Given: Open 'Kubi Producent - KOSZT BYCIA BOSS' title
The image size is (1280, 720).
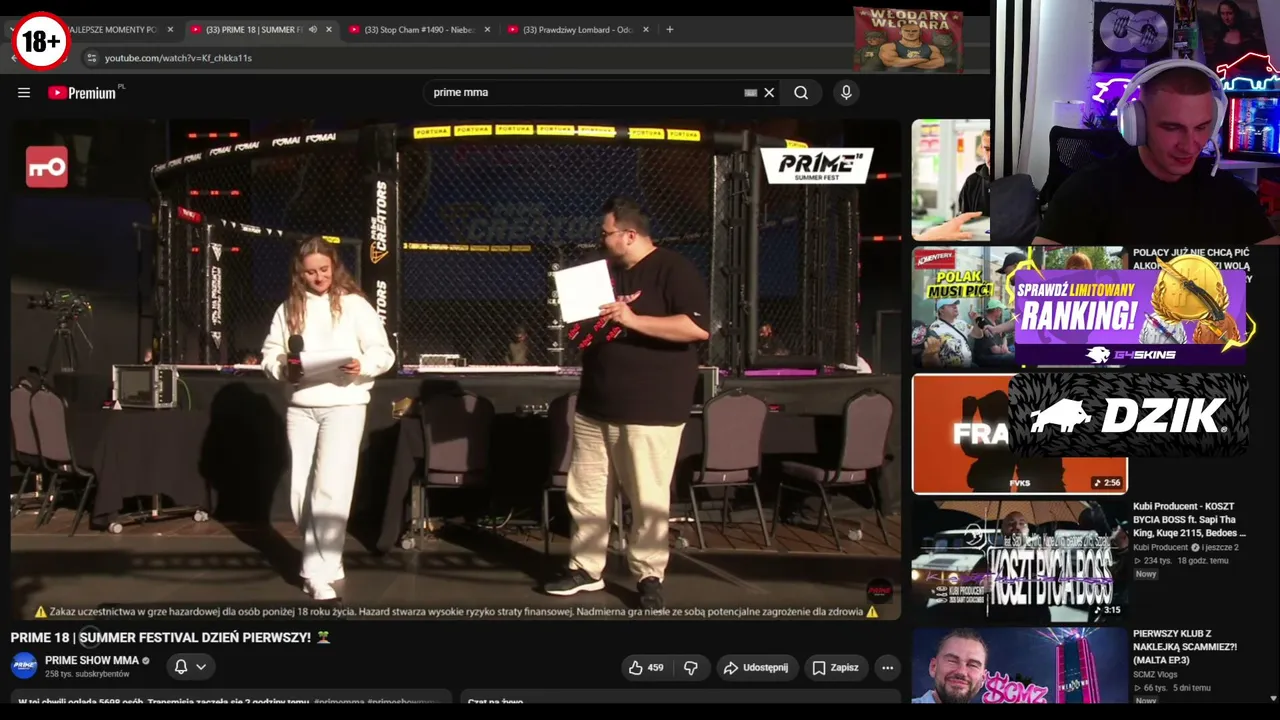Looking at the screenshot, I should (1190, 520).
